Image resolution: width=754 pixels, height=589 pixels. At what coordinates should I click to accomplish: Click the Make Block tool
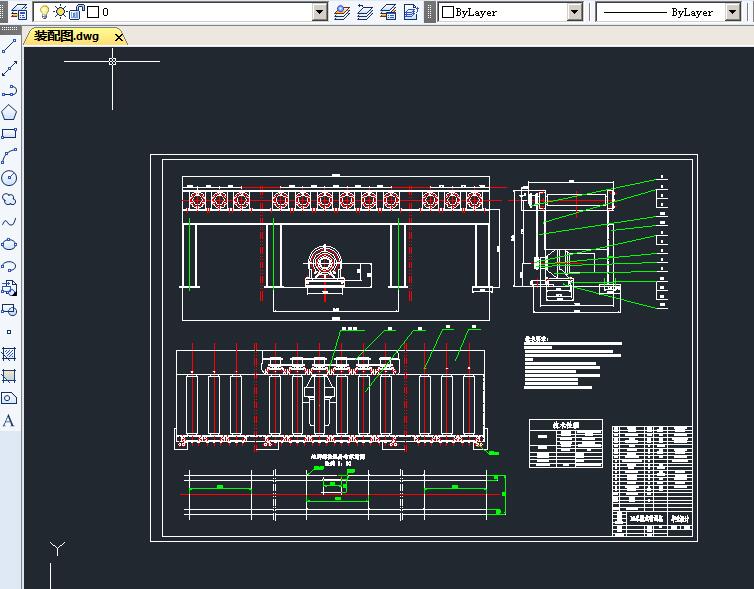point(9,310)
